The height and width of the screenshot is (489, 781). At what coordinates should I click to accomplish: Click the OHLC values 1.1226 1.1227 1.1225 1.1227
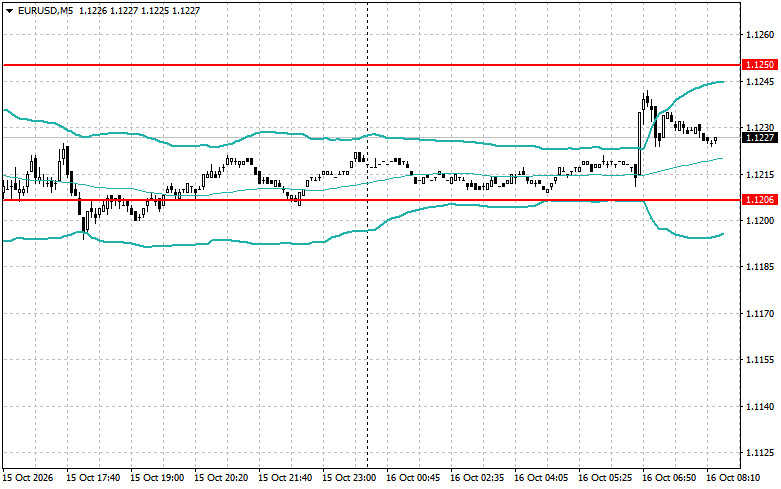(140, 10)
